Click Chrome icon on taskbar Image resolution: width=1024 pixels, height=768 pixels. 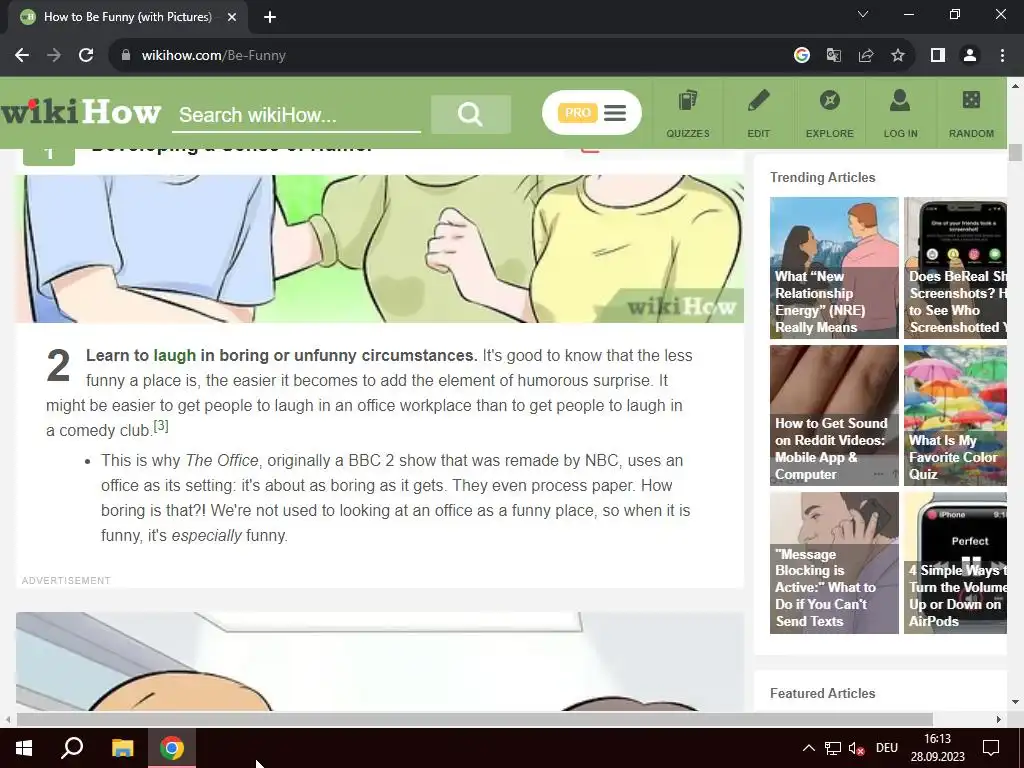point(172,748)
